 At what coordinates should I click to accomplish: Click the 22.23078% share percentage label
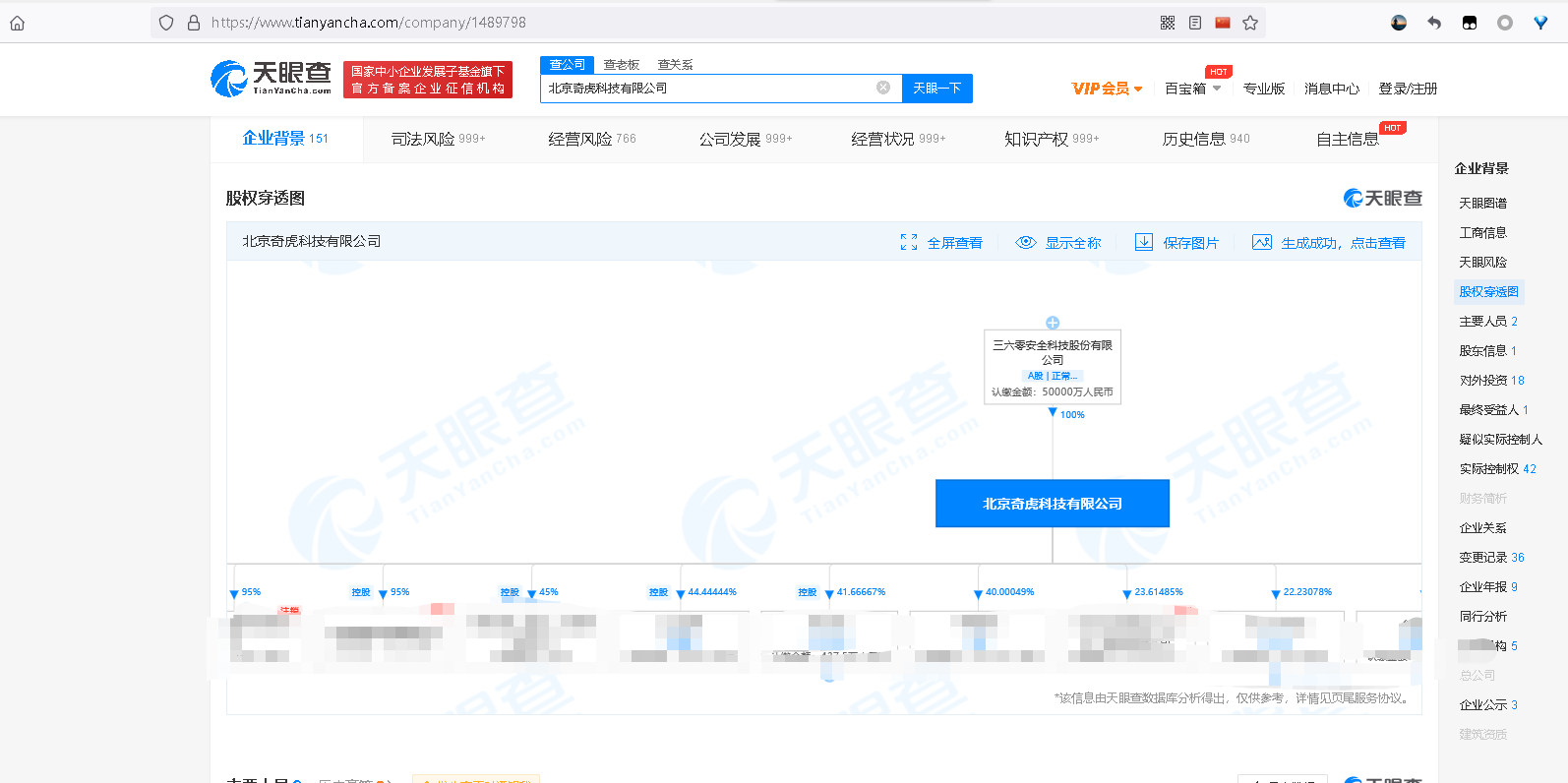pyautogui.click(x=1307, y=592)
